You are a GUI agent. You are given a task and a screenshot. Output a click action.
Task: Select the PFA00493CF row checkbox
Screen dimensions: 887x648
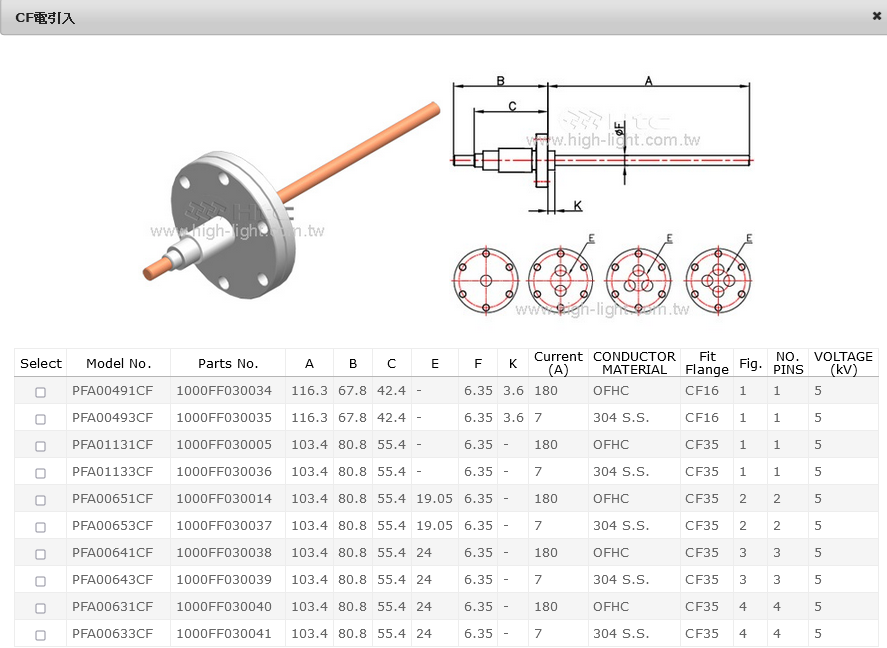[x=41, y=419]
